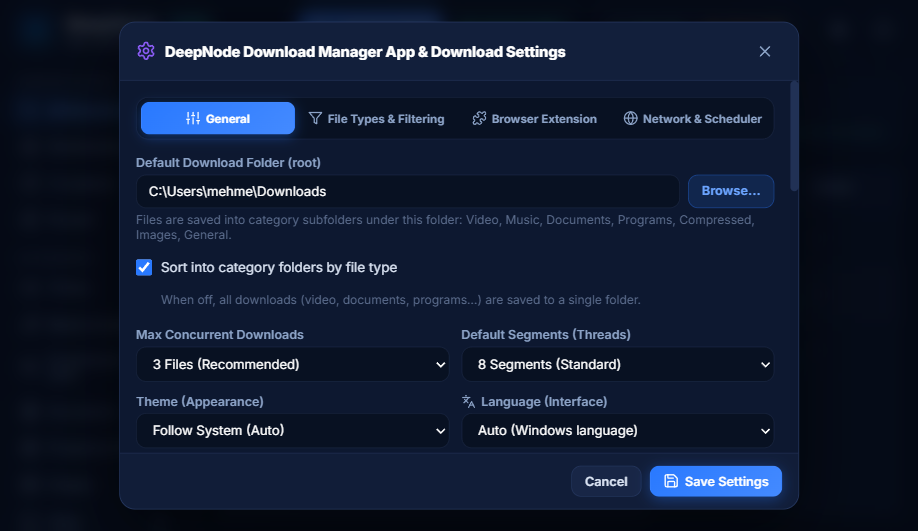
Task: Click the floppy disk save icon
Action: pos(671,481)
